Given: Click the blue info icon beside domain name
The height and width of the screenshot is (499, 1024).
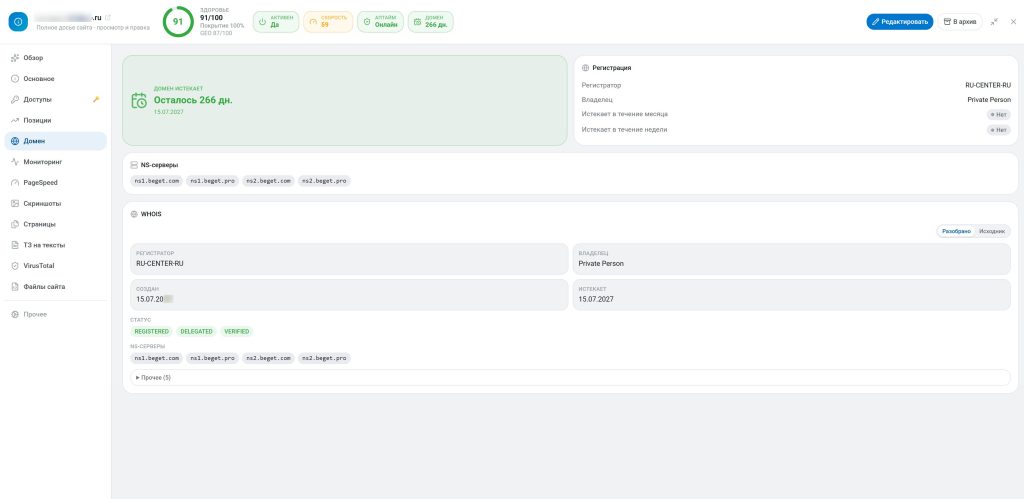Looking at the screenshot, I should (x=18, y=22).
